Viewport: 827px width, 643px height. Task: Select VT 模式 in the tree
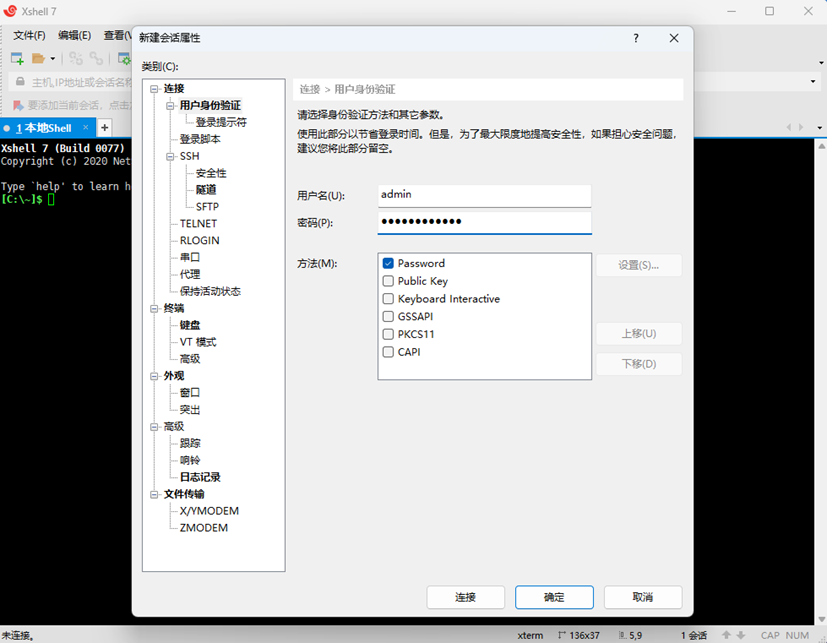point(198,342)
